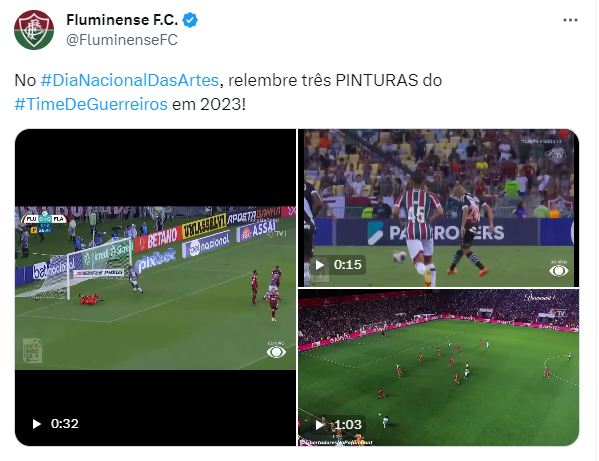Open the night stadium aerial thumbnail
Viewport: 599px width, 461px height.
click(439, 367)
